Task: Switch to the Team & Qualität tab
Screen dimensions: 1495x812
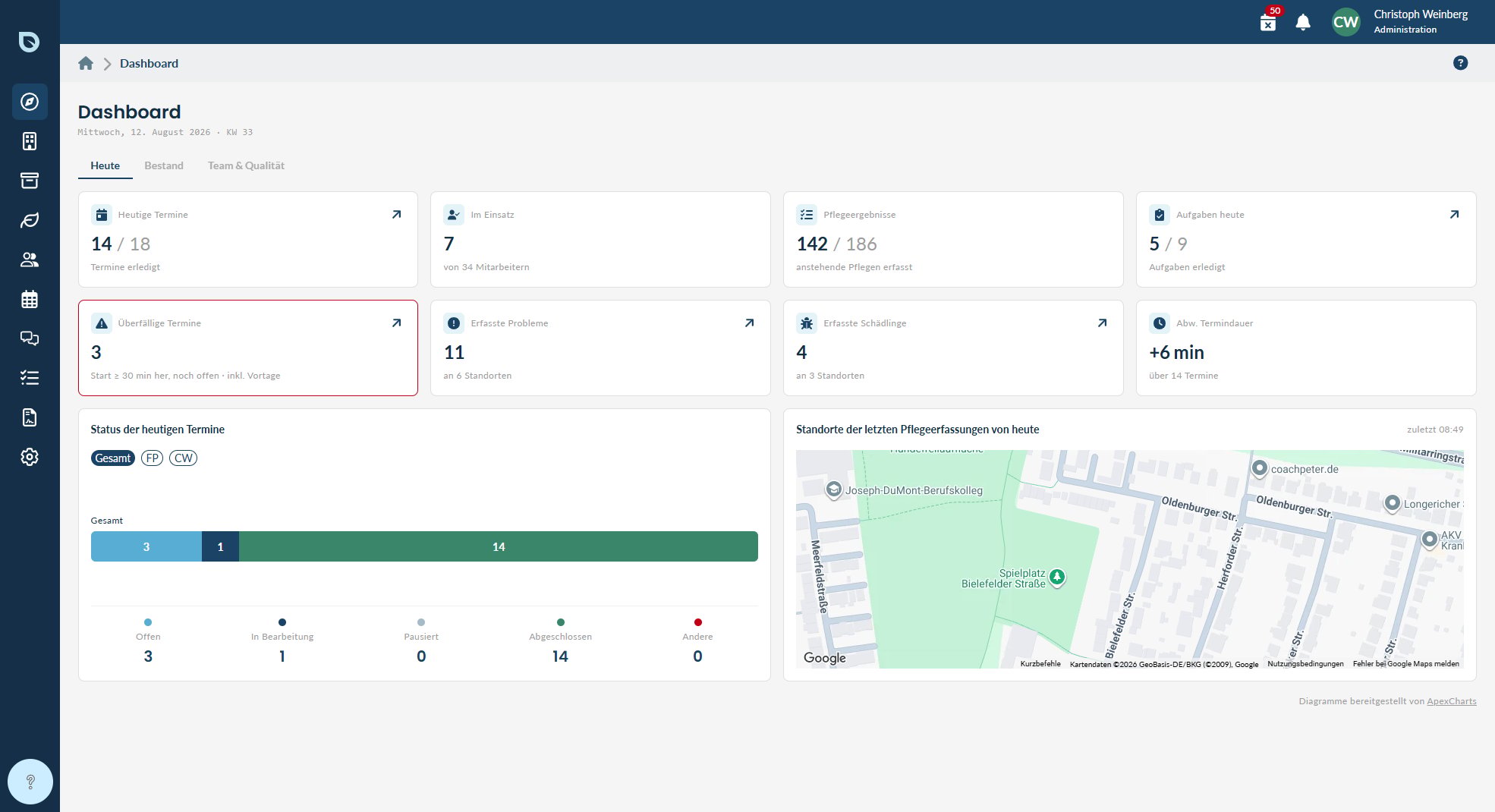Action: [x=246, y=165]
